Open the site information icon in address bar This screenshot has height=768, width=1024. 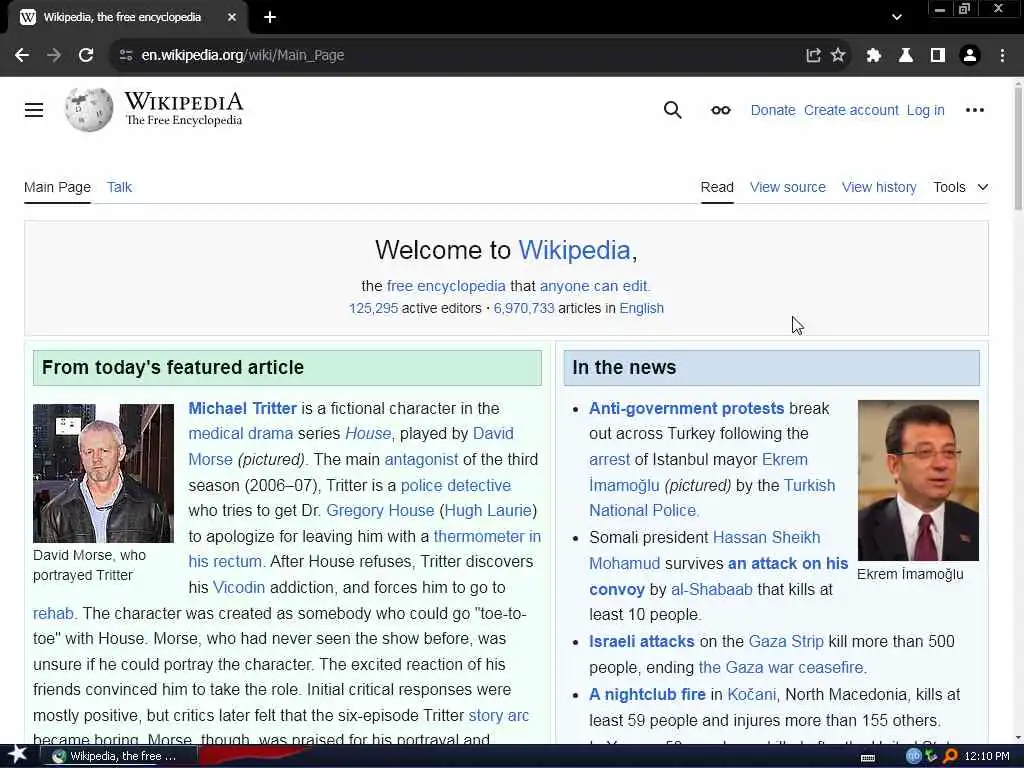coord(125,55)
